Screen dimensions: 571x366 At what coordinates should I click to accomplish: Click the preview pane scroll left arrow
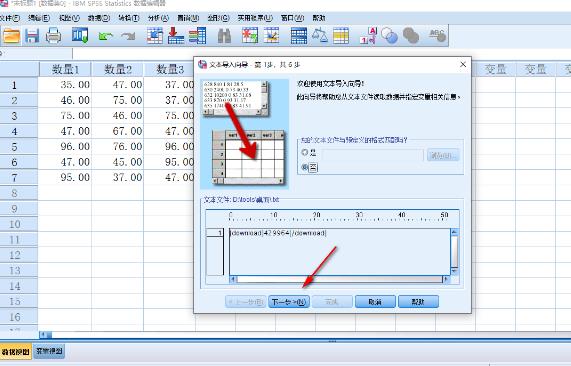point(233,279)
